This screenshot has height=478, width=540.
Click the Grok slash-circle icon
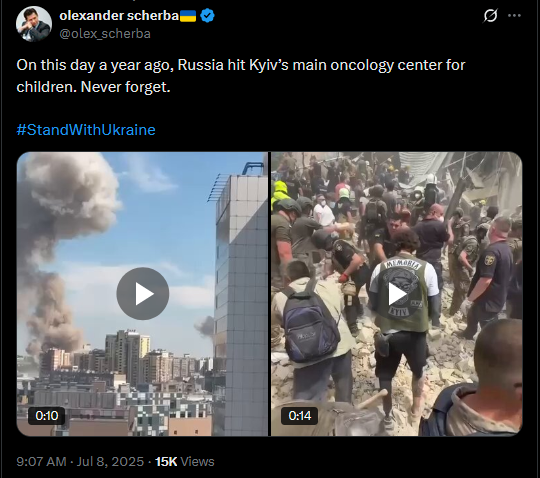490,15
